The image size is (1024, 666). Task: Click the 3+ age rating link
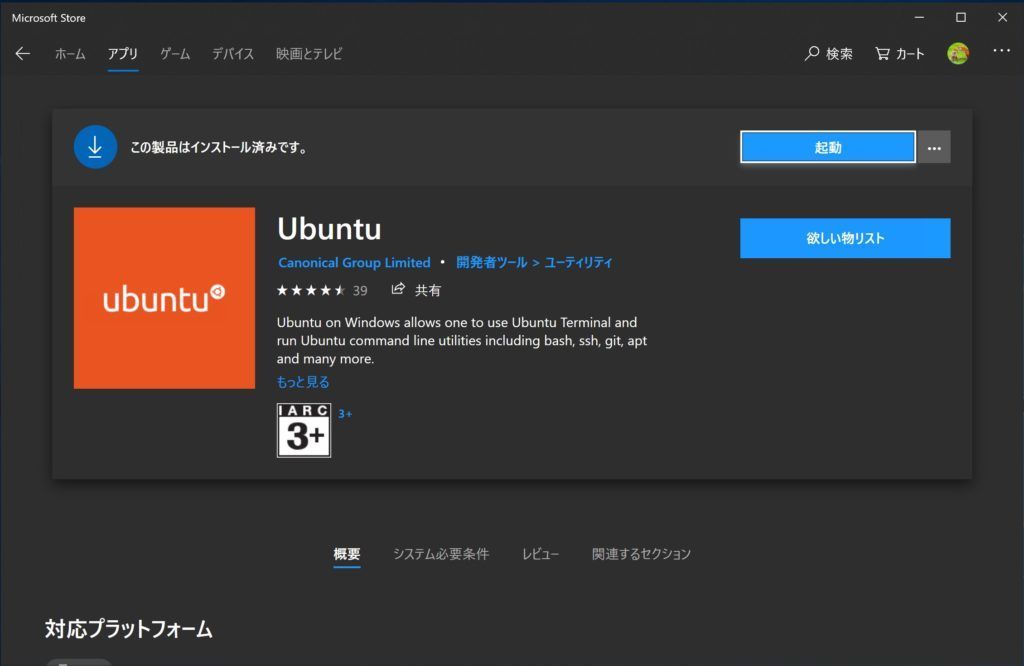[x=345, y=414]
